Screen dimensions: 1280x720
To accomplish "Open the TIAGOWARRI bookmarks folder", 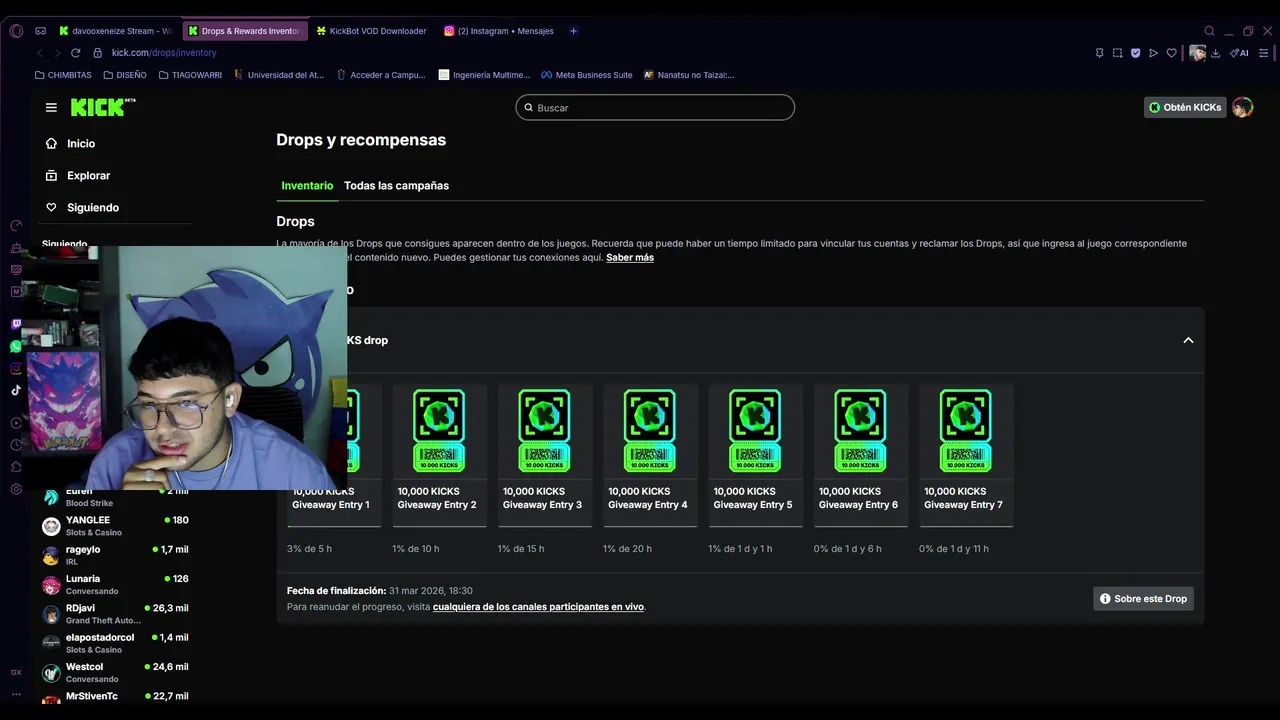I will [190, 75].
